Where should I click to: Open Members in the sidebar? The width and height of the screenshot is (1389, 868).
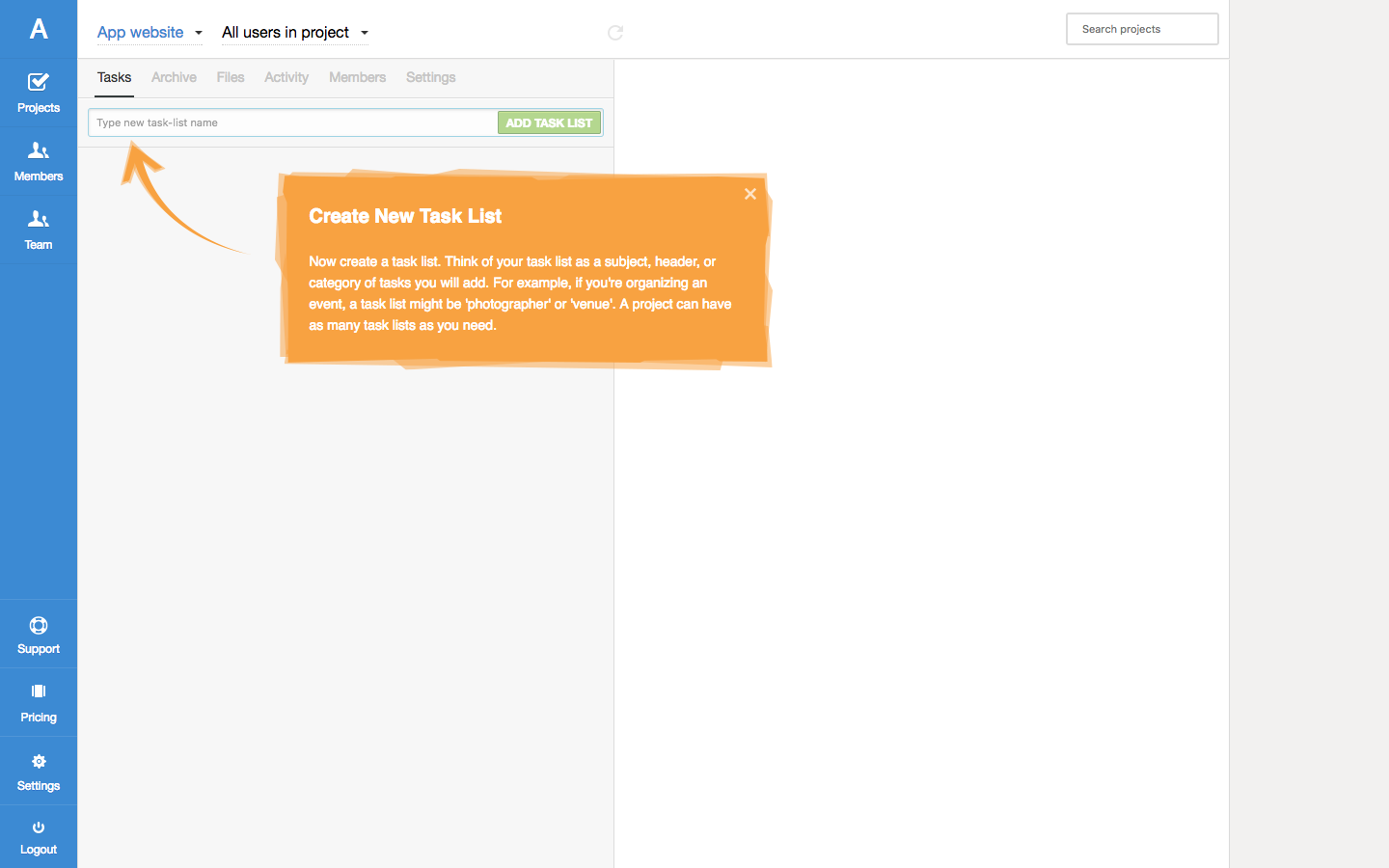click(39, 162)
